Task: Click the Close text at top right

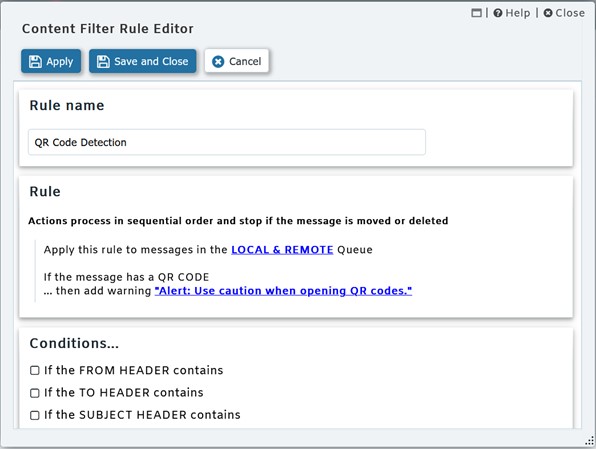Action: point(570,13)
